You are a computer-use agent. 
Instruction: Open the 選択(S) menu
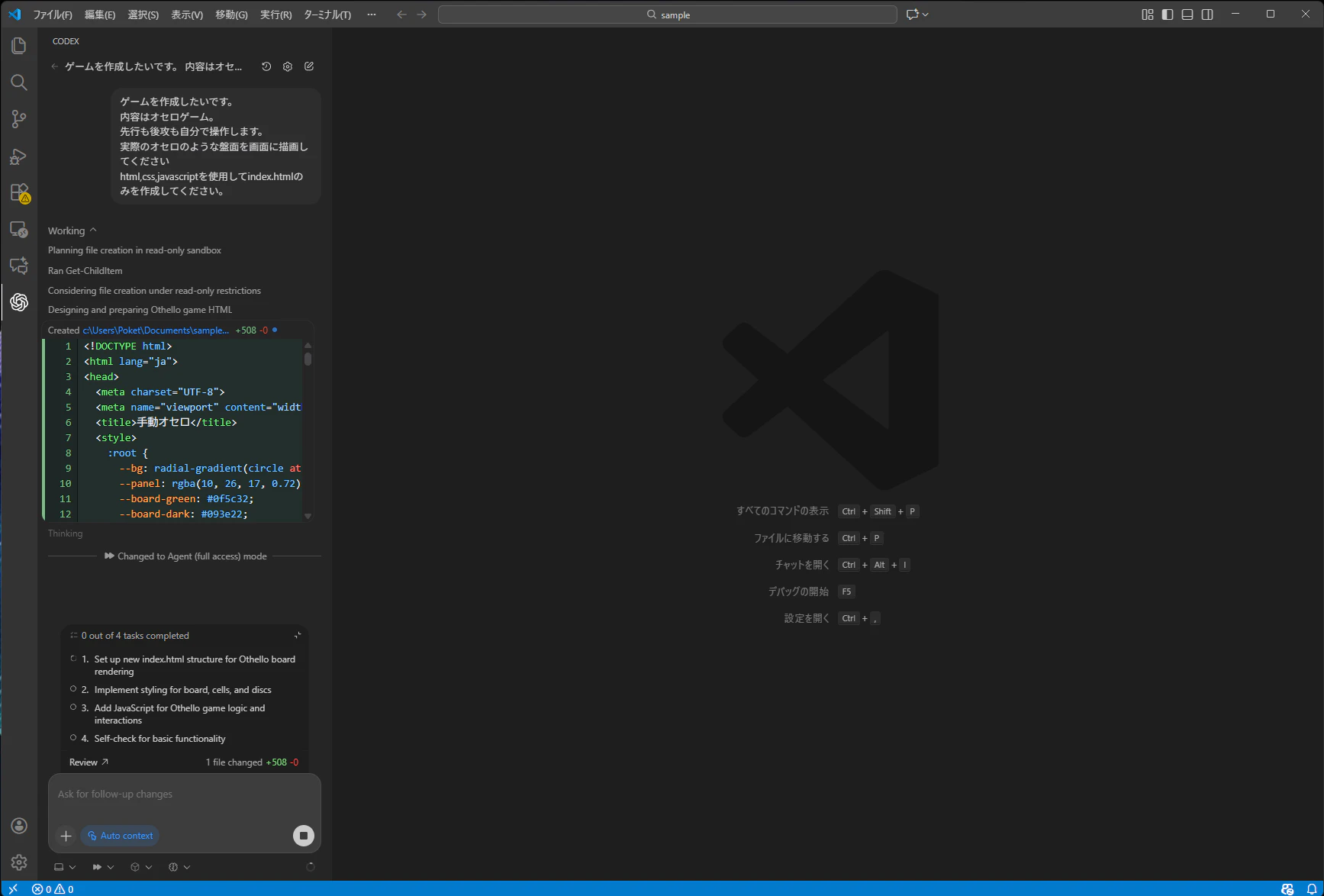tap(143, 15)
